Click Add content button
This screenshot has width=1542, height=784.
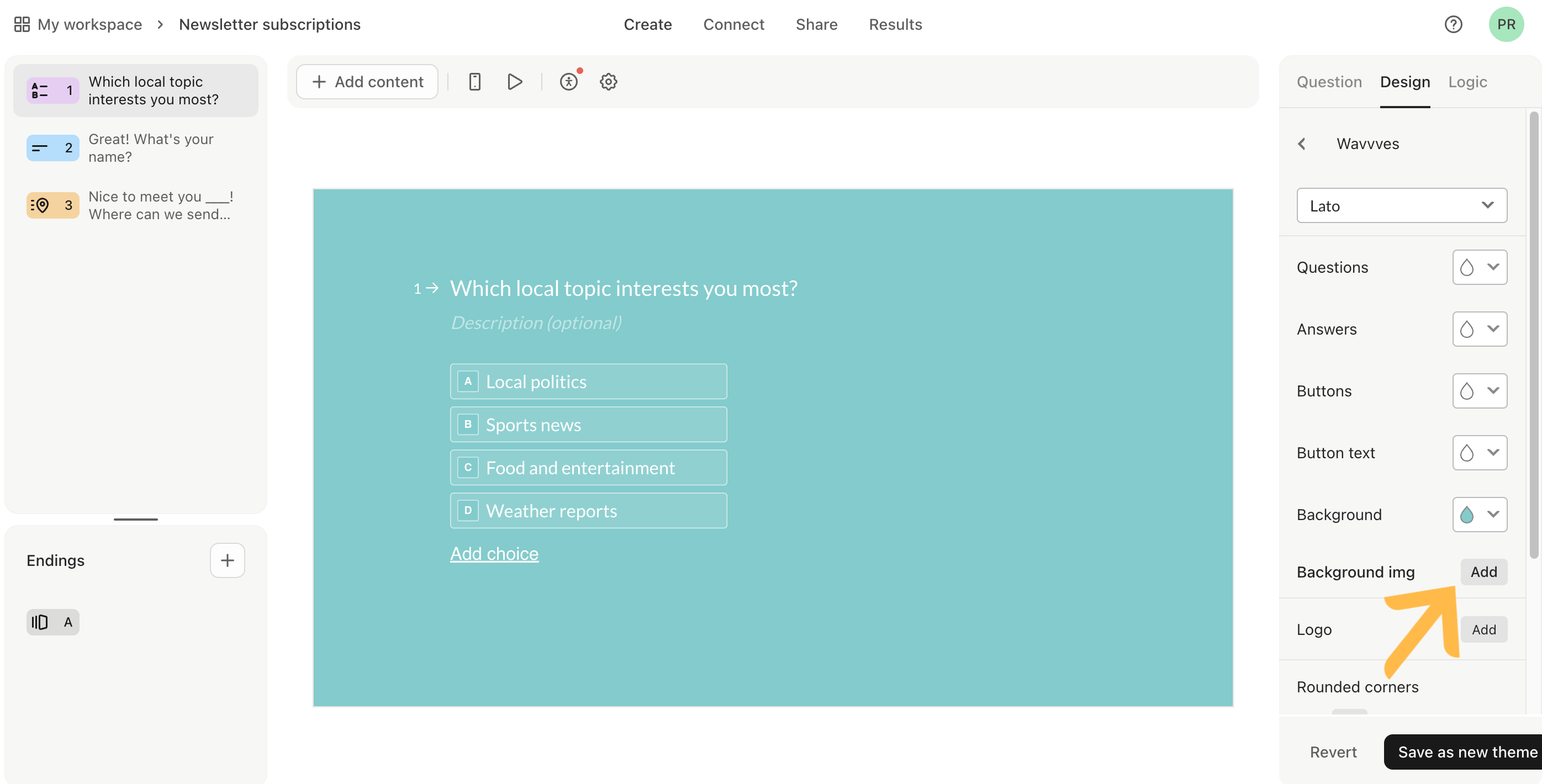coord(367,82)
